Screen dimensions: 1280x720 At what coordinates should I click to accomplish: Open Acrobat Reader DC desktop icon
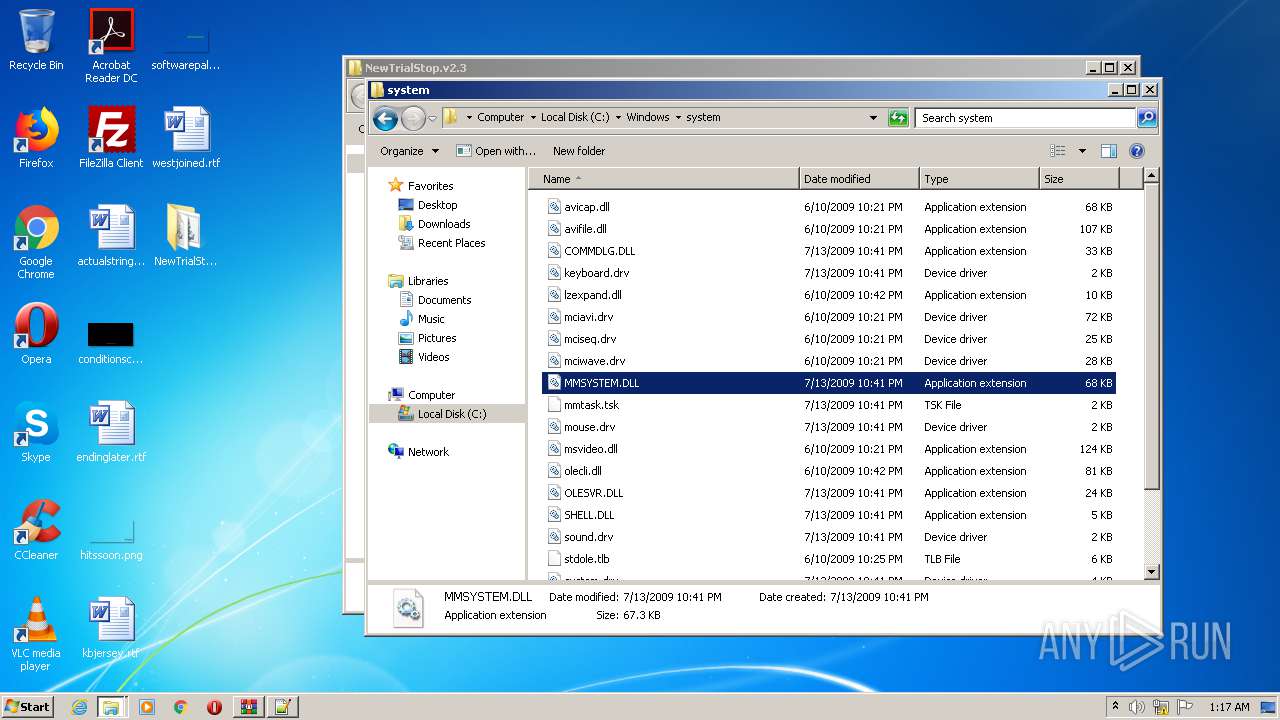tap(111, 46)
